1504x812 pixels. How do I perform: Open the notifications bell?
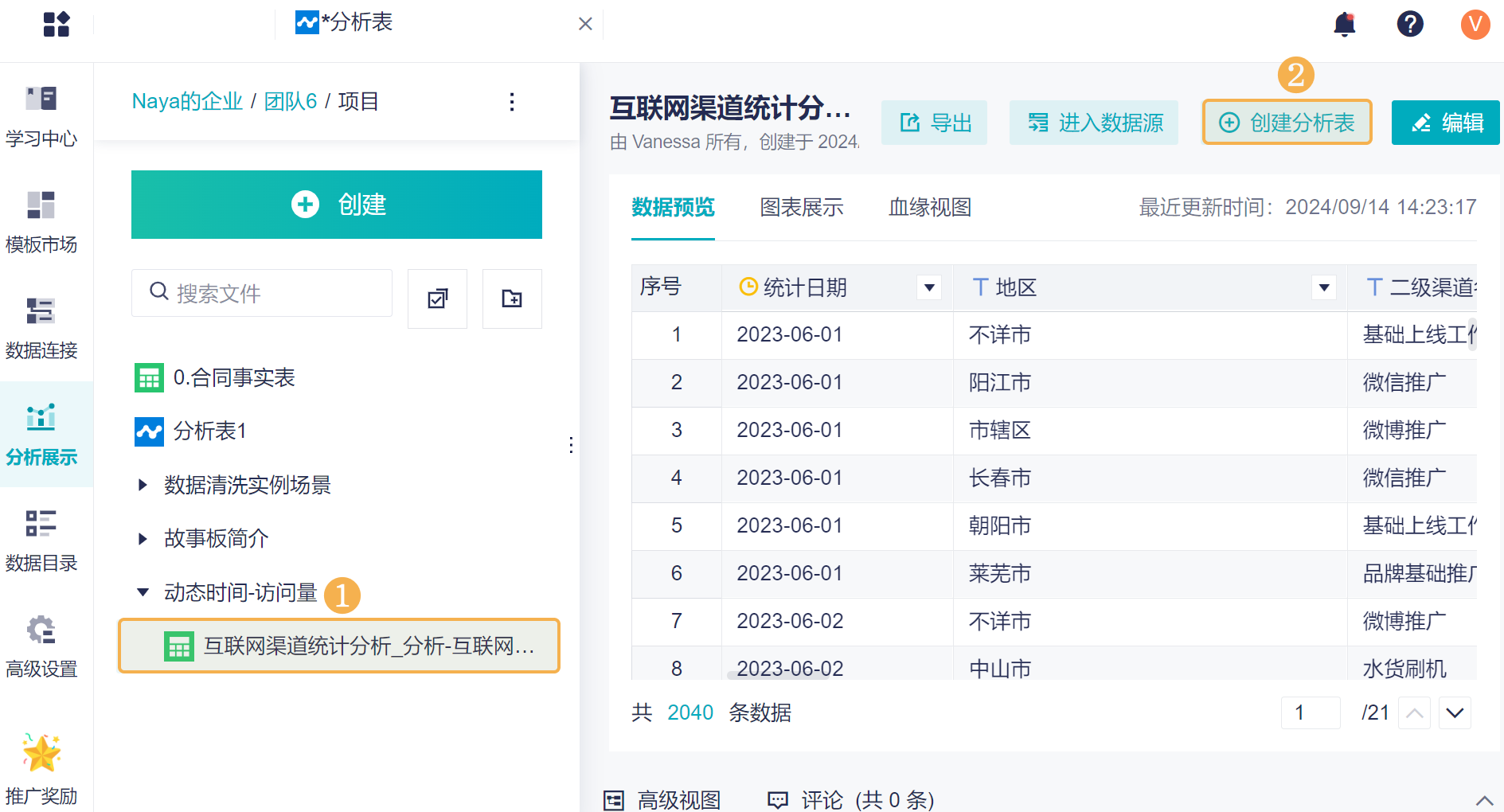(1344, 24)
